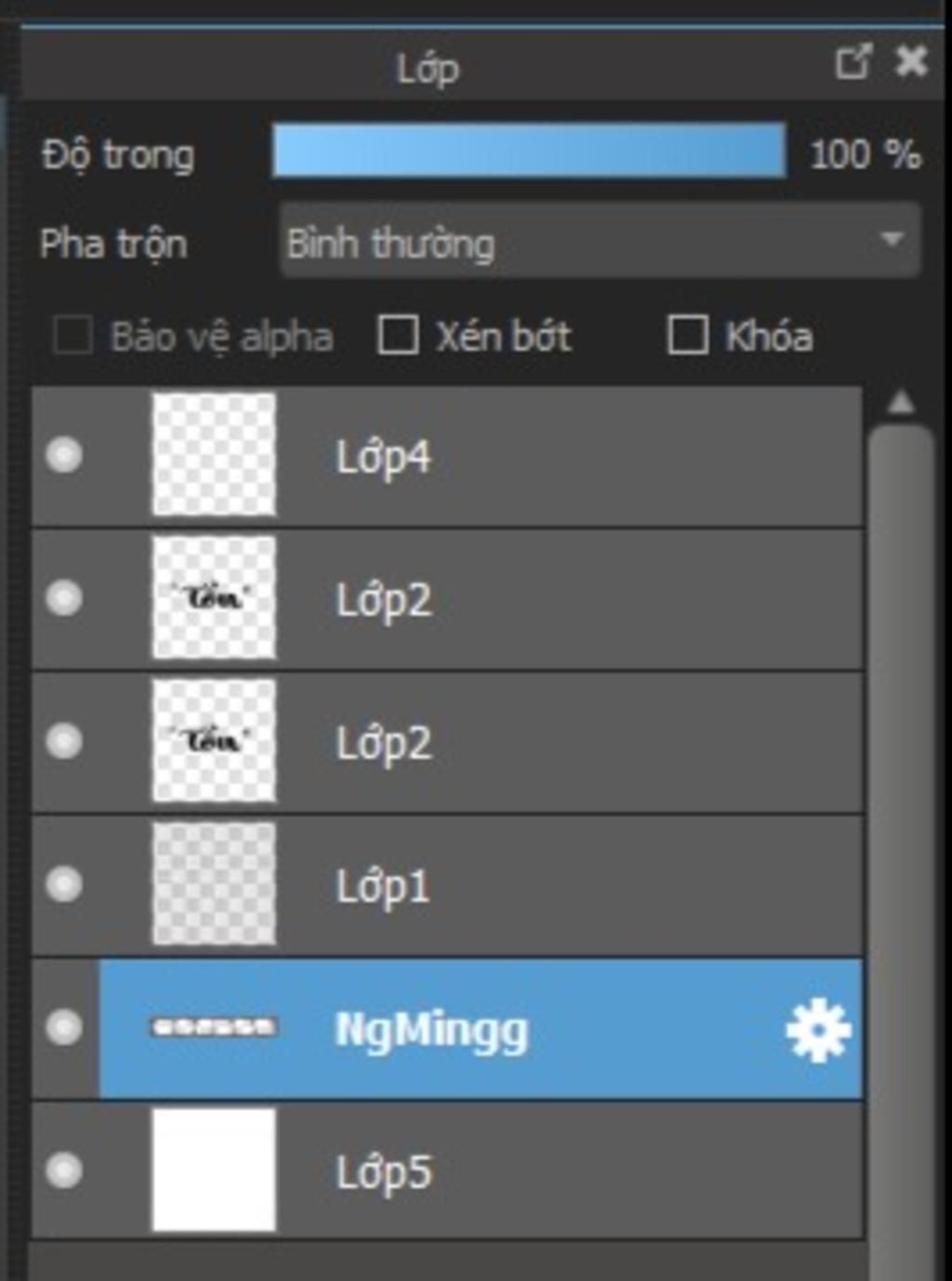Viewport: 952px width, 1281px height.
Task: Click the layer list vertical scrollbar thumb
Action: (900, 837)
